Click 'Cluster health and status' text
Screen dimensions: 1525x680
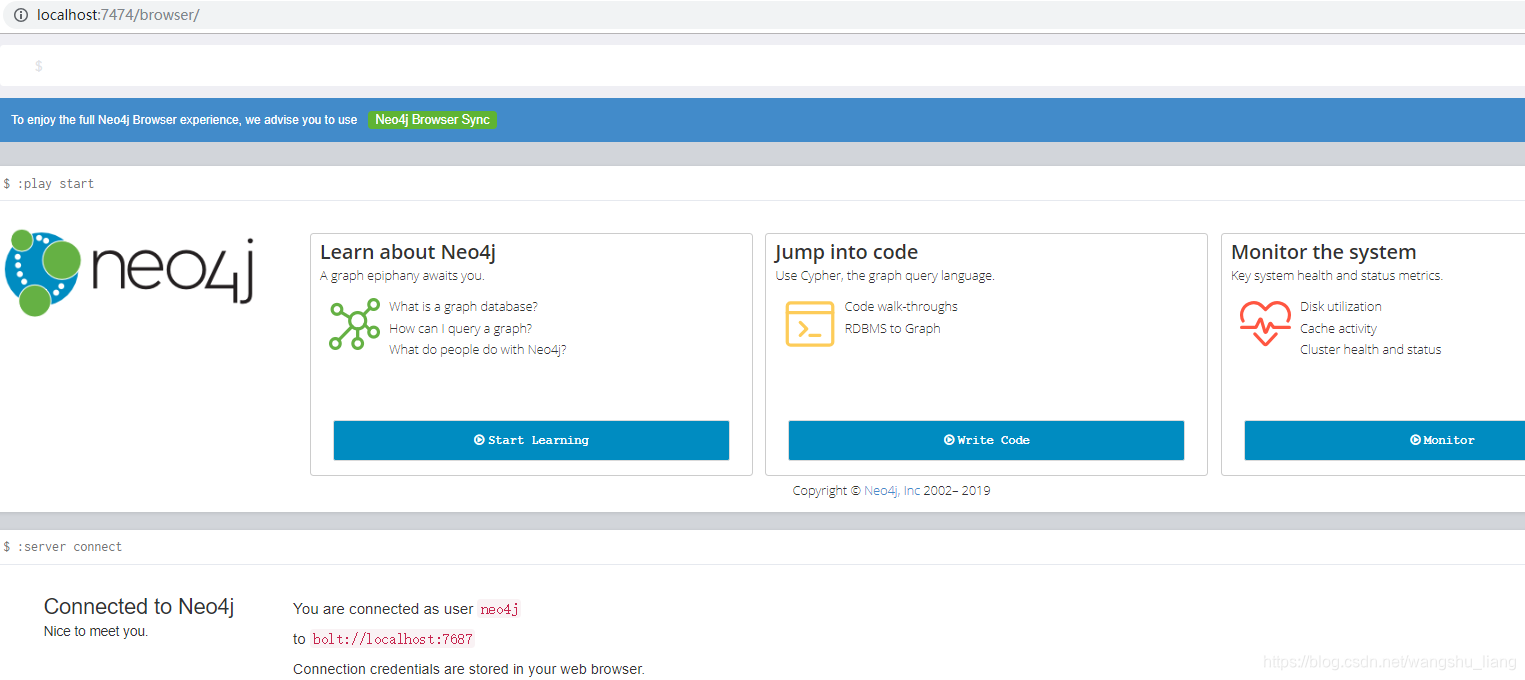pyautogui.click(x=1371, y=350)
